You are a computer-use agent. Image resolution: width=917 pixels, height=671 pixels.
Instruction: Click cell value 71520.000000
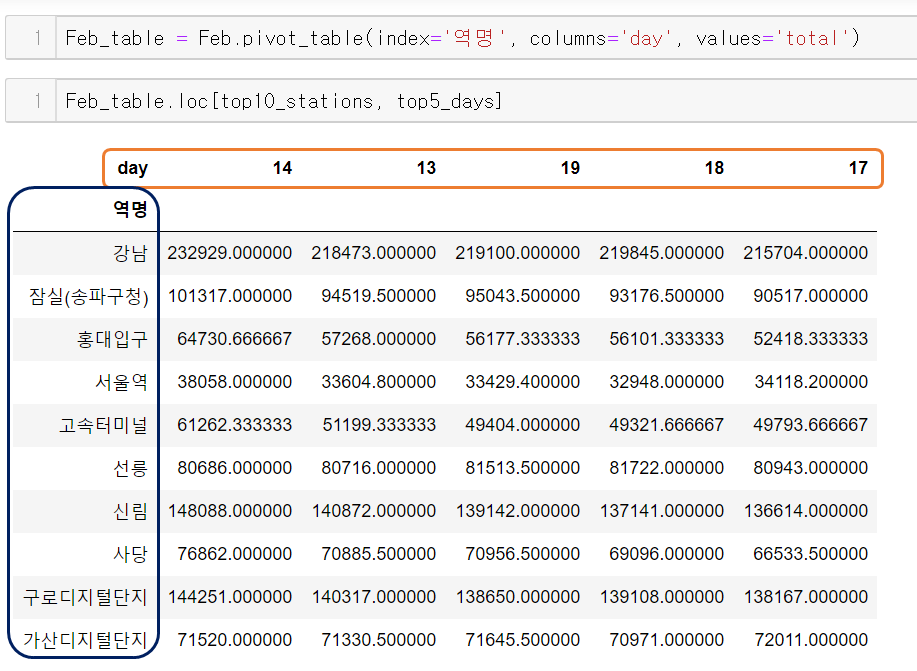click(235, 640)
